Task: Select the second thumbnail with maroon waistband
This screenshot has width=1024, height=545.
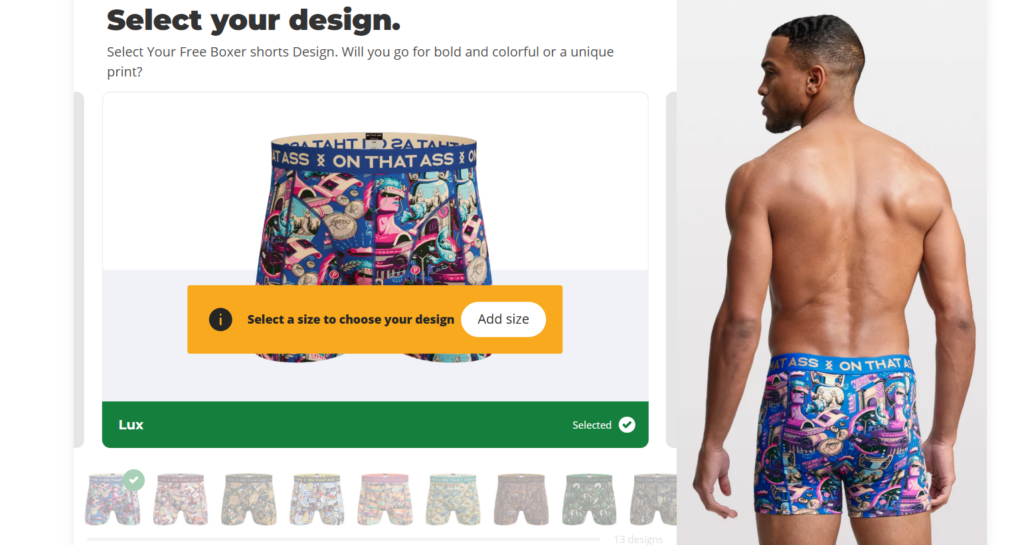Action: click(181, 499)
